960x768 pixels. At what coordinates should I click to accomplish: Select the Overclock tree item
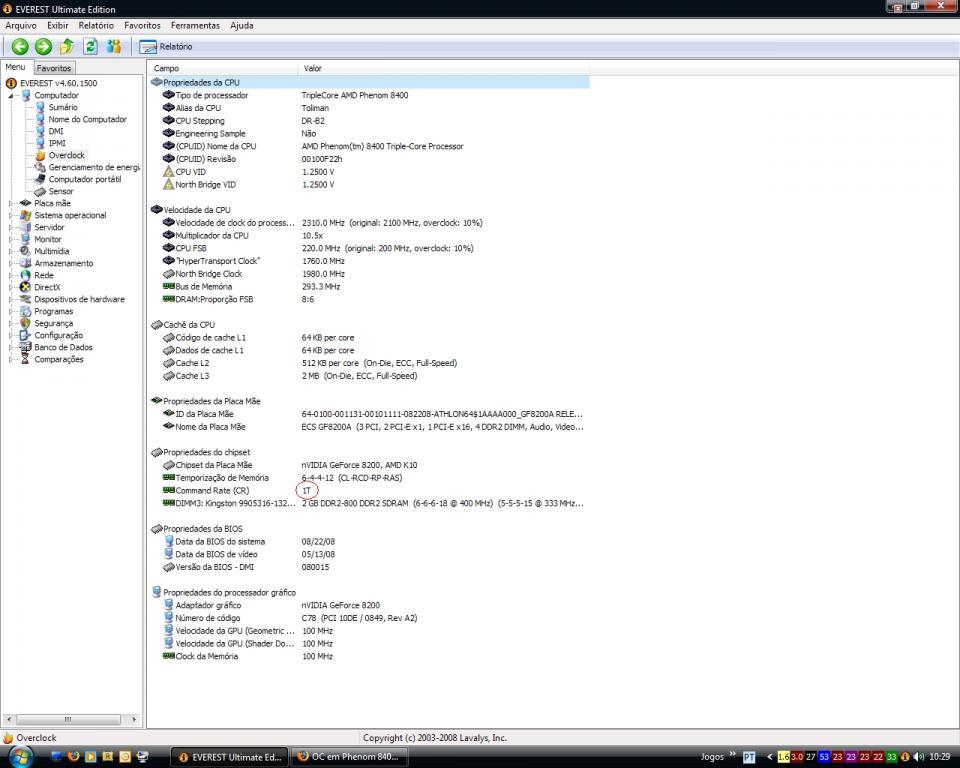[x=67, y=156]
